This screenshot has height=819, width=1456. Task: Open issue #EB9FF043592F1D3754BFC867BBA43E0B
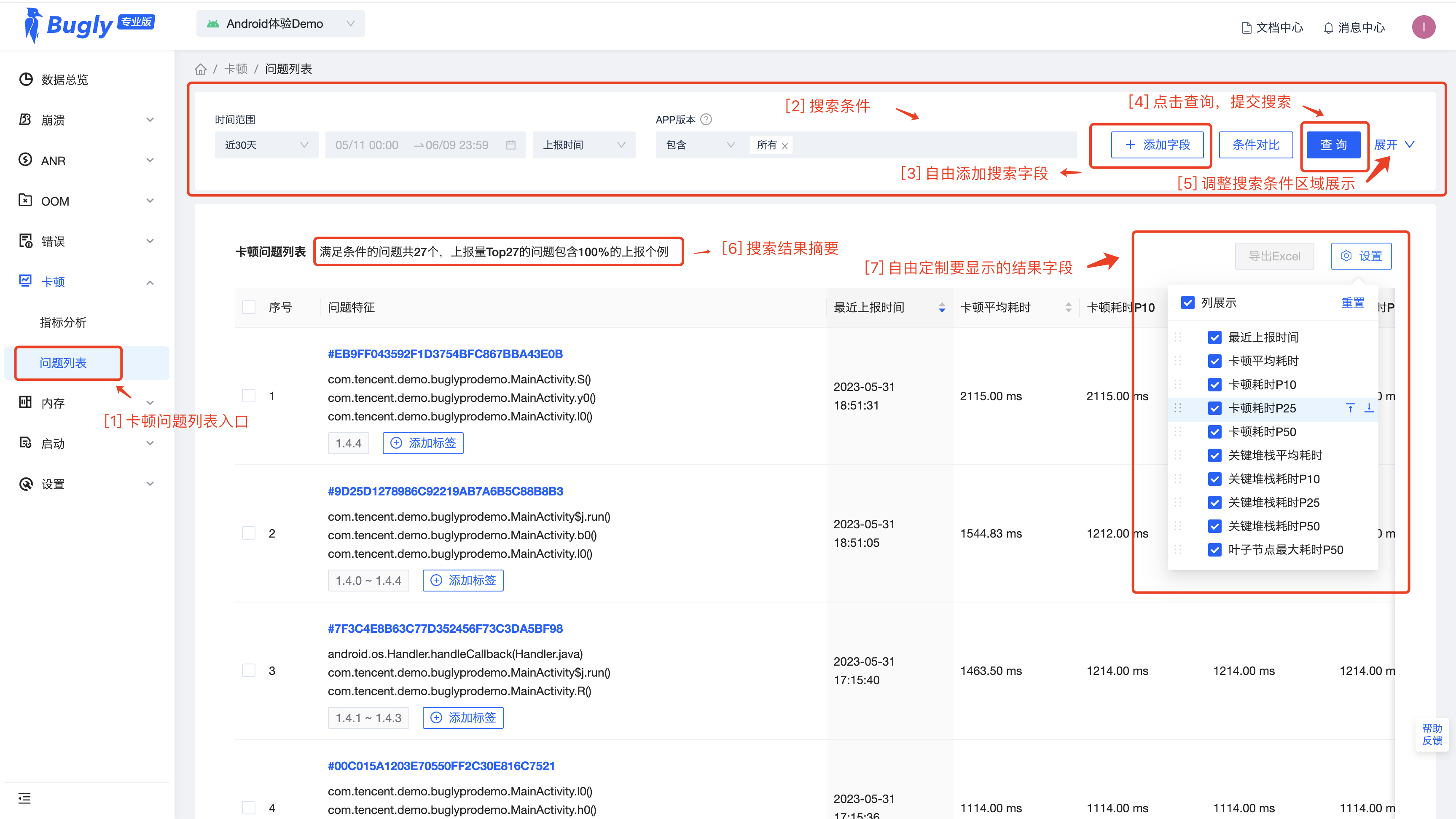446,353
